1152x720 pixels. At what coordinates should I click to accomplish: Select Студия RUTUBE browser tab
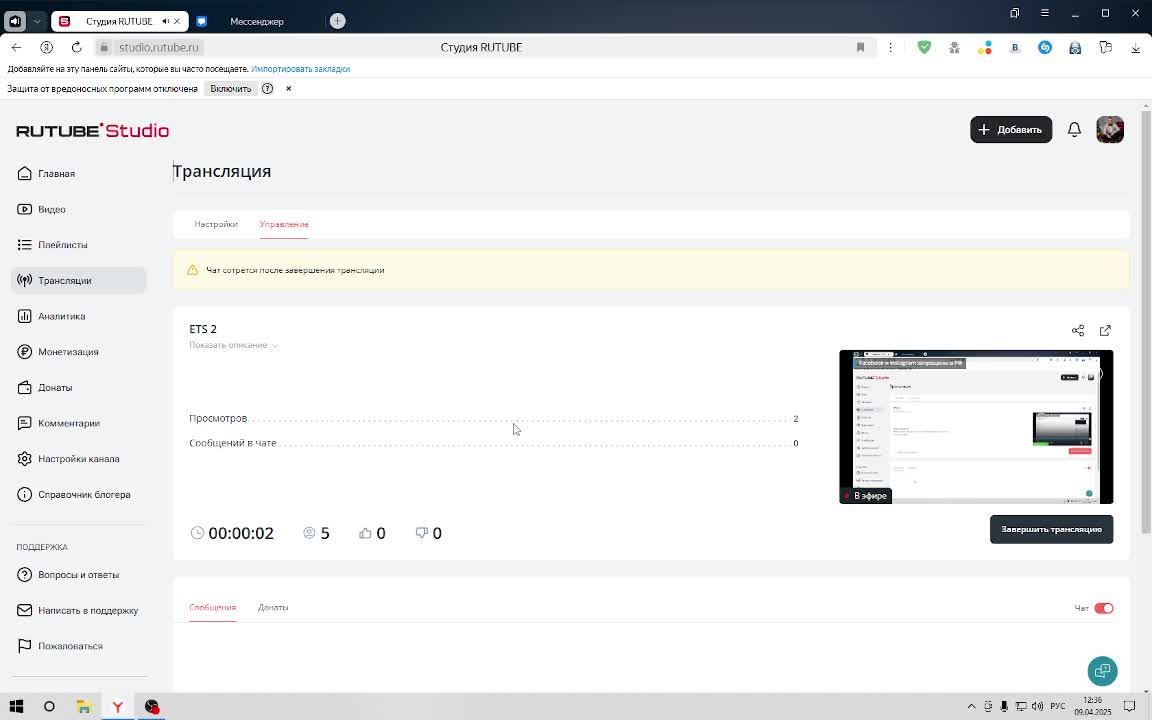[x=119, y=21]
